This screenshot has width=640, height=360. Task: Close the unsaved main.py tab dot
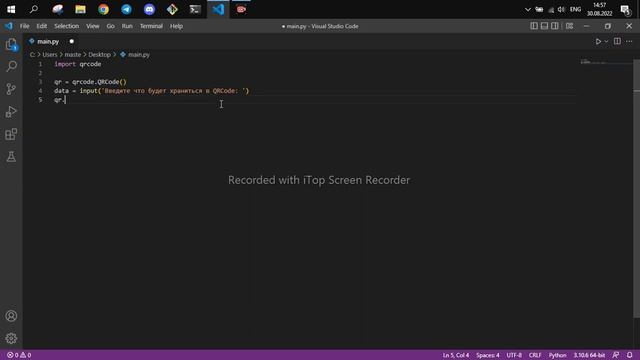click(x=72, y=42)
